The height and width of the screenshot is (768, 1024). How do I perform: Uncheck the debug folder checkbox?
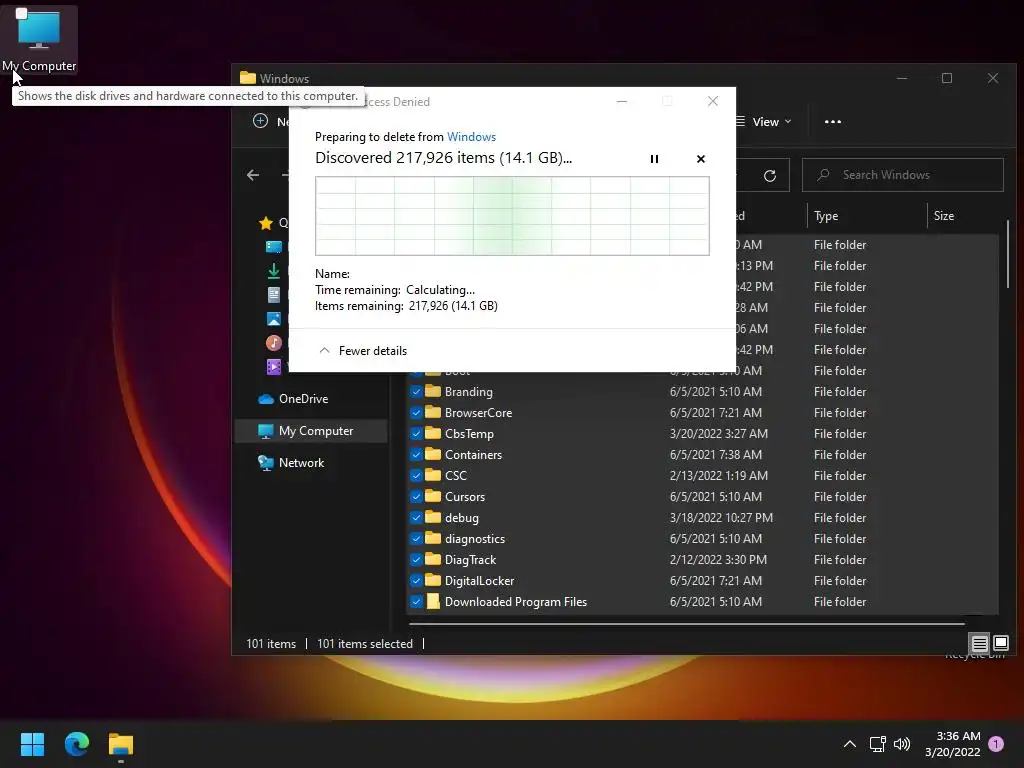pyautogui.click(x=416, y=518)
